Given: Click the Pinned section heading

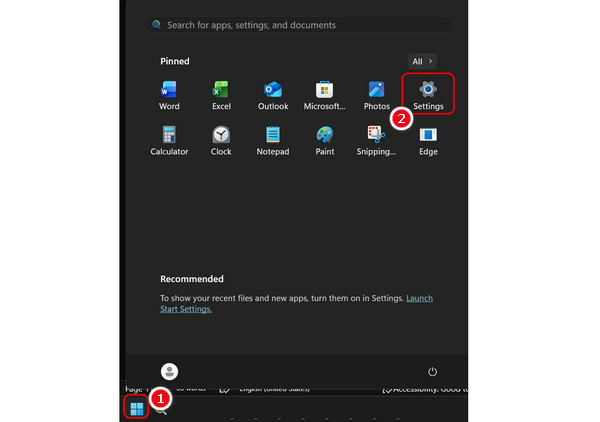Looking at the screenshot, I should (175, 61).
